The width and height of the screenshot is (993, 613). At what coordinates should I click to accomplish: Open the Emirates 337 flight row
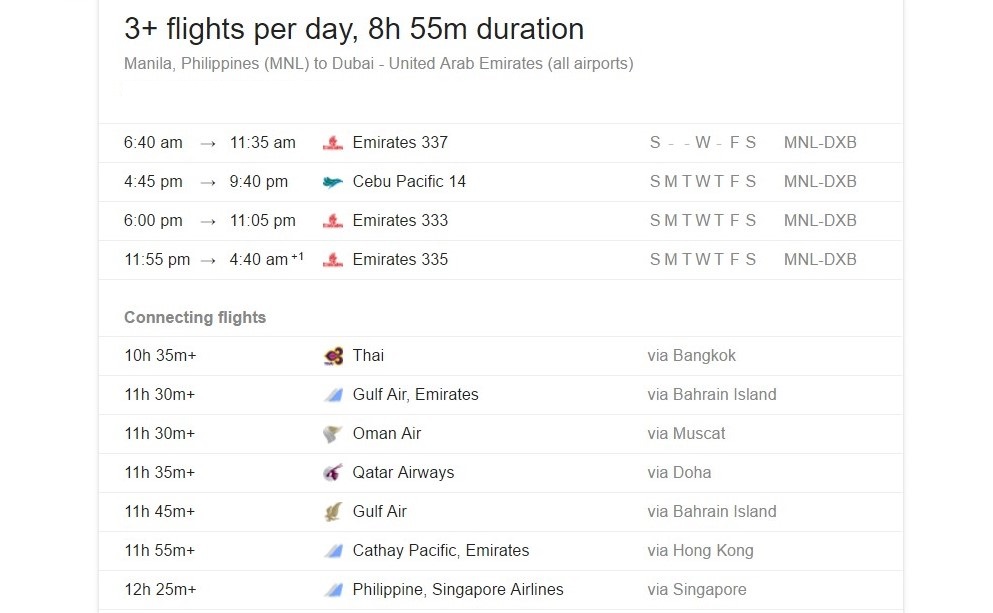[x=400, y=143]
